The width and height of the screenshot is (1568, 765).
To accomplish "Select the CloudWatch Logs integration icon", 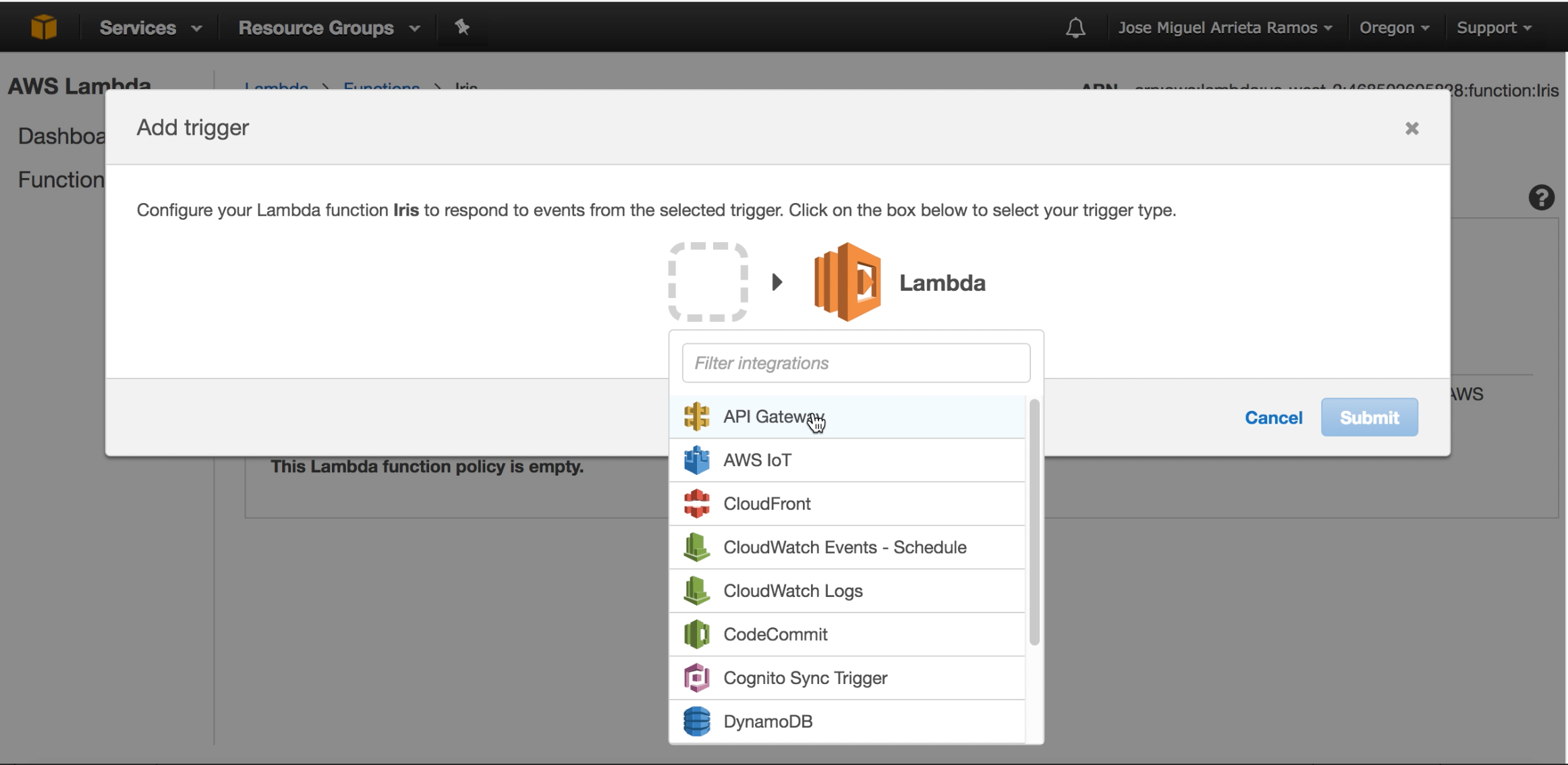I will 696,590.
